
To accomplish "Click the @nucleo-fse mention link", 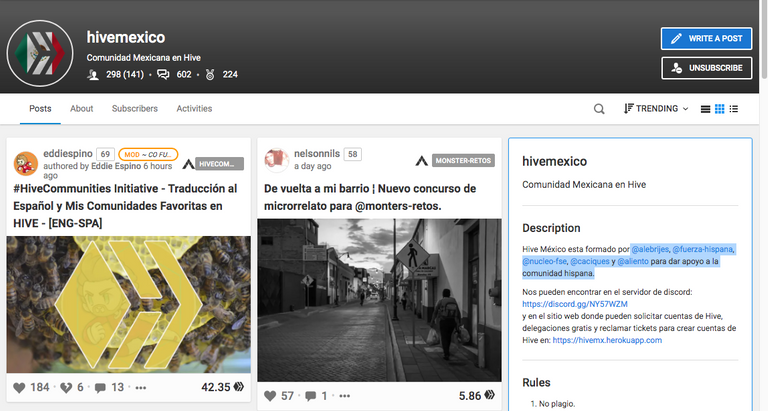I will 544,262.
